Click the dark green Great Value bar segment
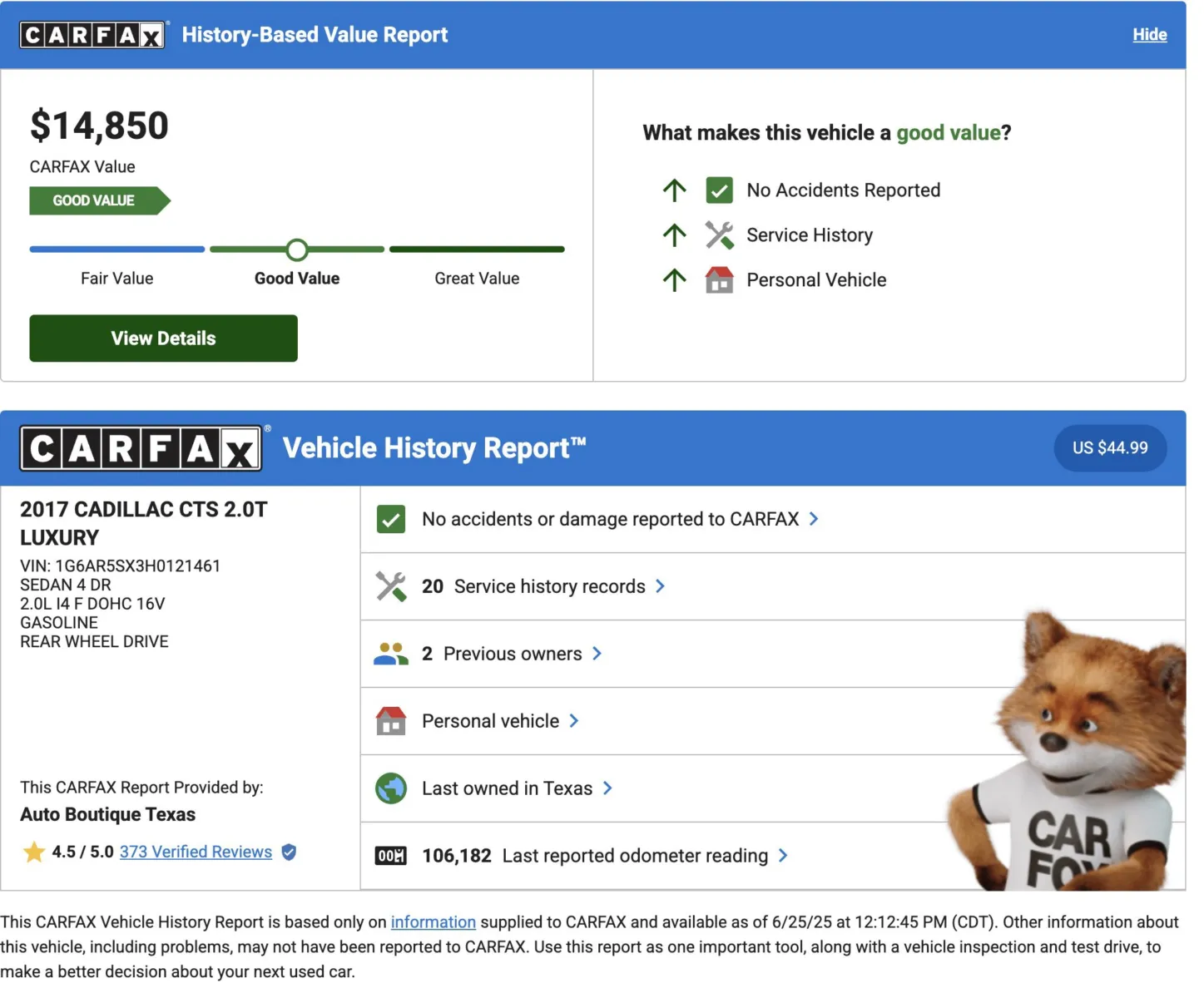The width and height of the screenshot is (1204, 998). click(x=477, y=249)
